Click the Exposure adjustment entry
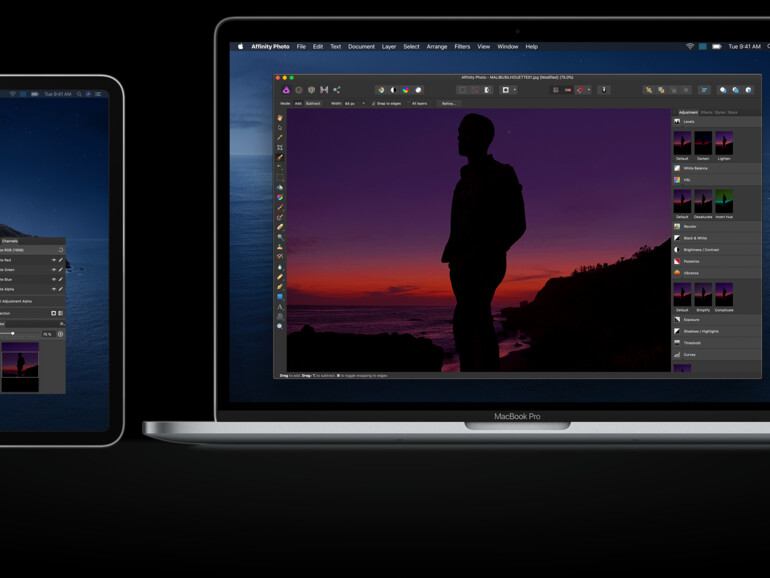 [x=716, y=320]
